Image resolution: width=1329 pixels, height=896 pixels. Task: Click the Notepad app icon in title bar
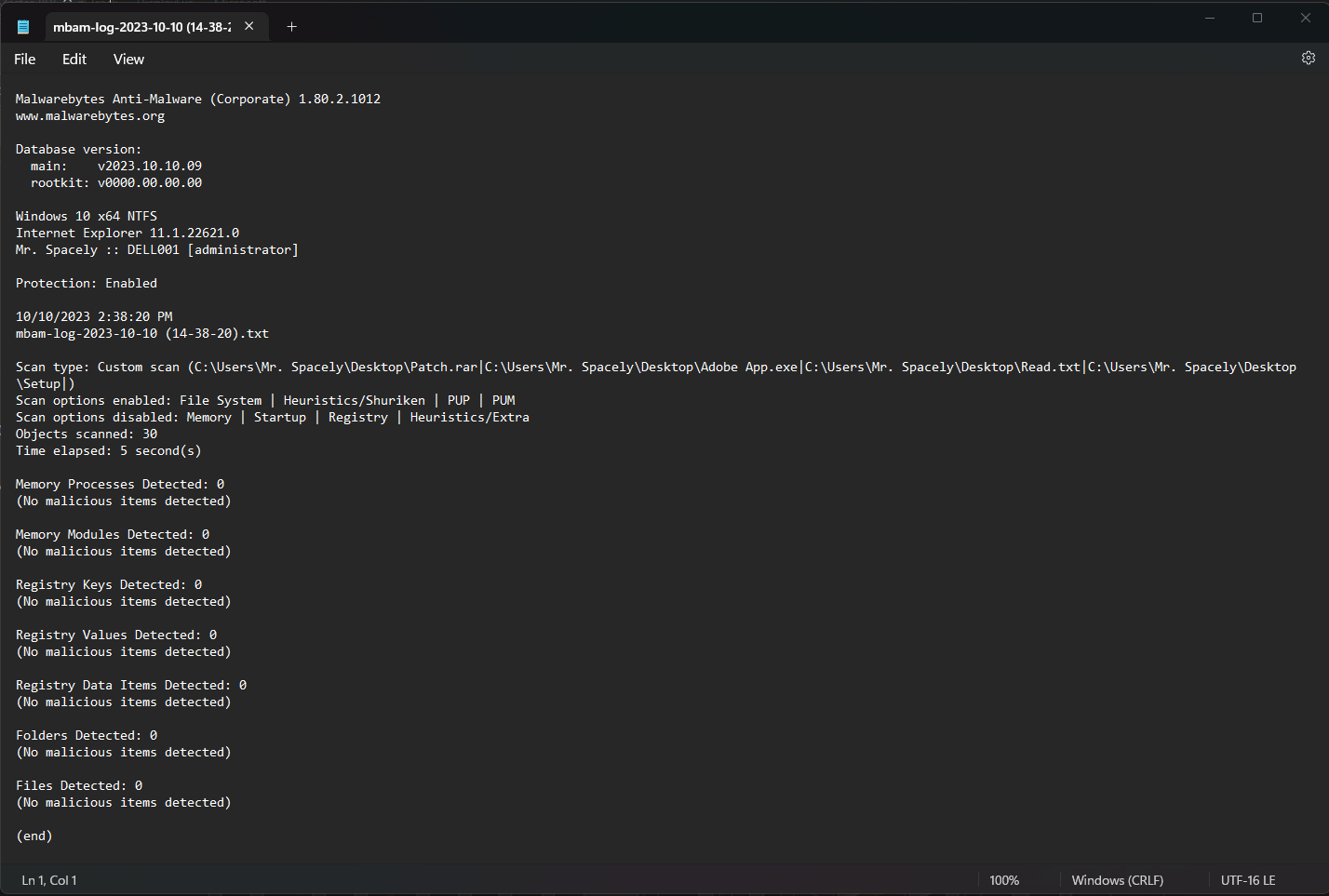(x=23, y=27)
